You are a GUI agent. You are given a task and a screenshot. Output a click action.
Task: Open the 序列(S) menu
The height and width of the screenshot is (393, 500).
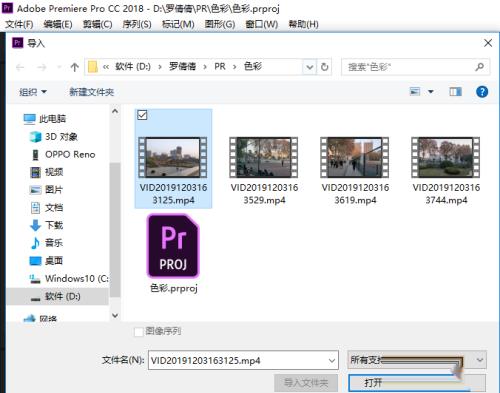pos(137,24)
